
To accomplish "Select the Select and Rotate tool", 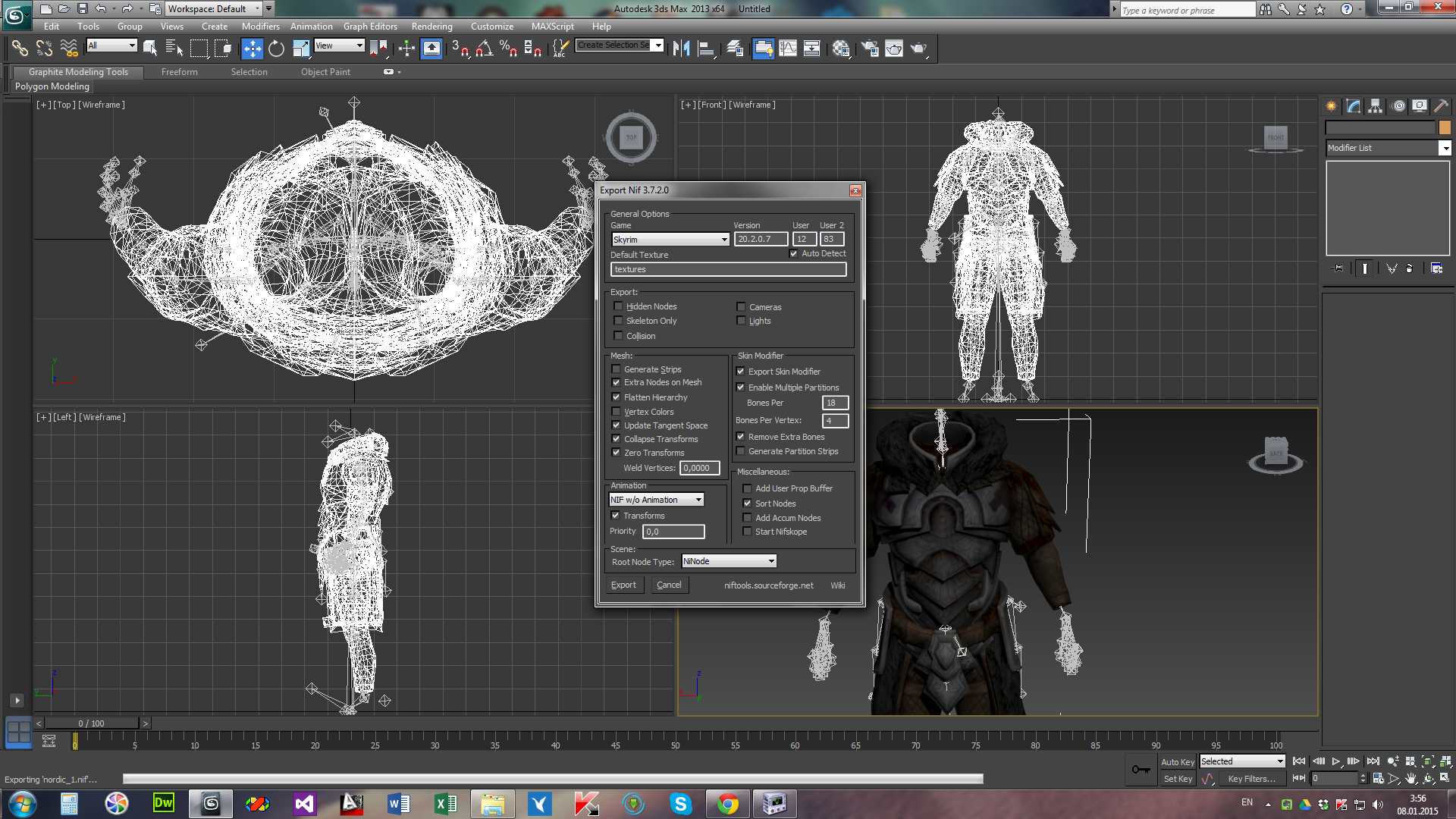I will [x=276, y=49].
